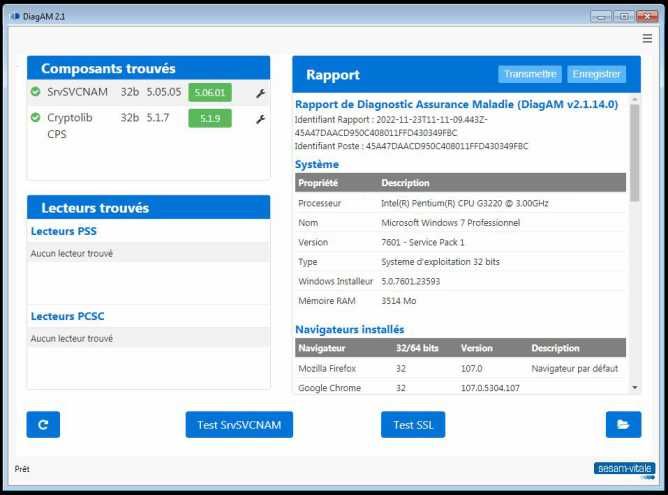Click green 5.06.01 version button
Image resolution: width=668 pixels, height=495 pixels.
click(x=210, y=92)
